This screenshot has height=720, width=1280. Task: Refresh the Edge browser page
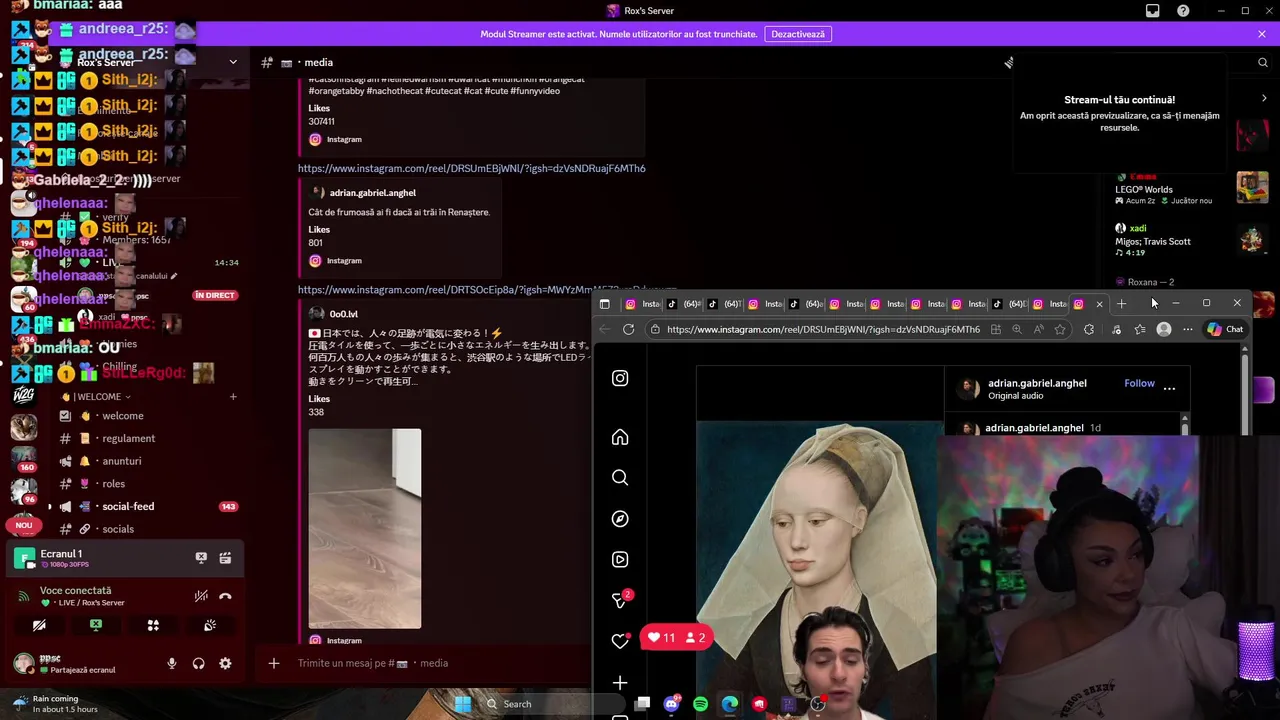pyautogui.click(x=628, y=329)
